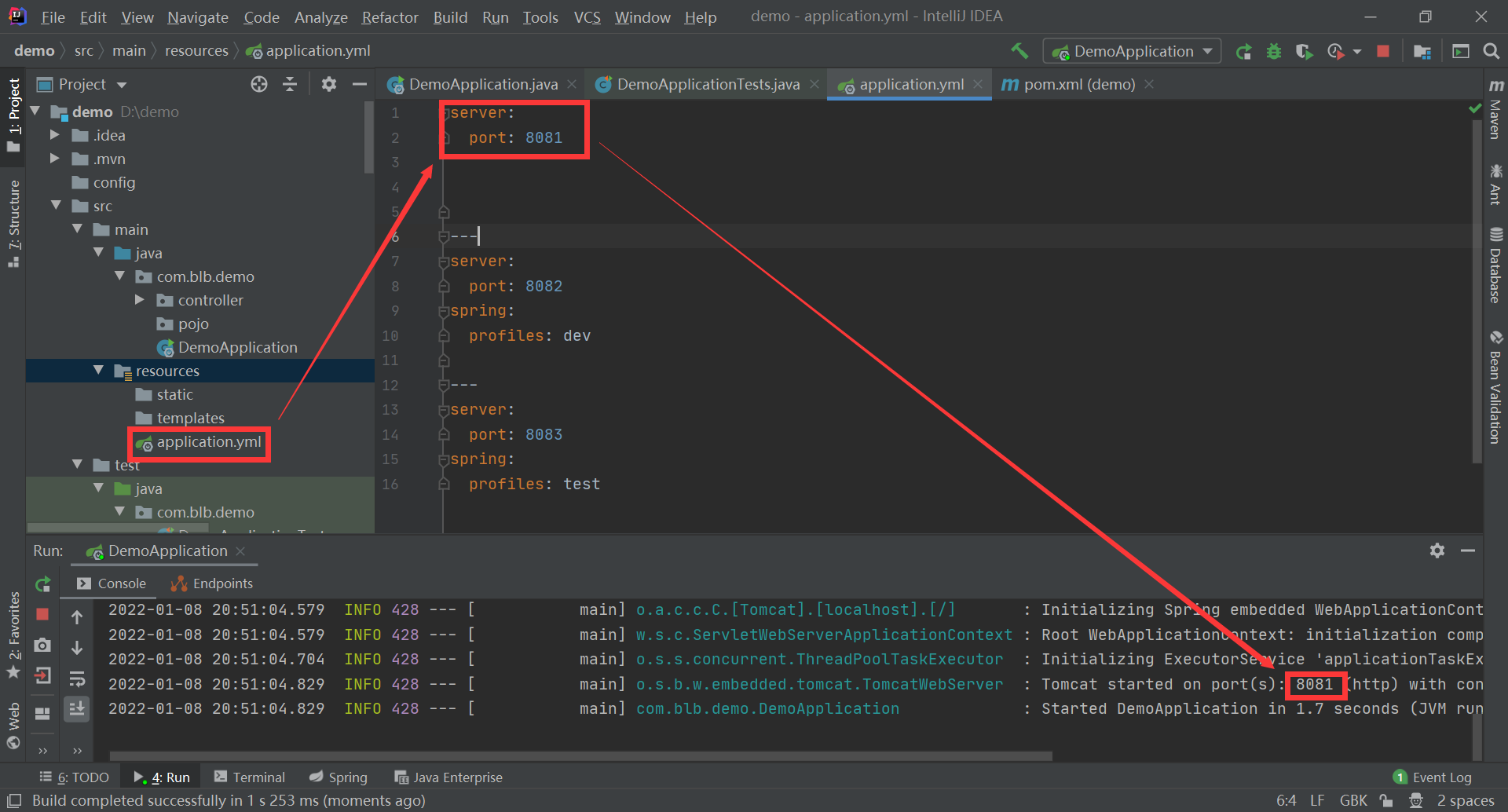This screenshot has width=1508, height=812.
Task: Click the resources breadcrumb
Action: 196,51
